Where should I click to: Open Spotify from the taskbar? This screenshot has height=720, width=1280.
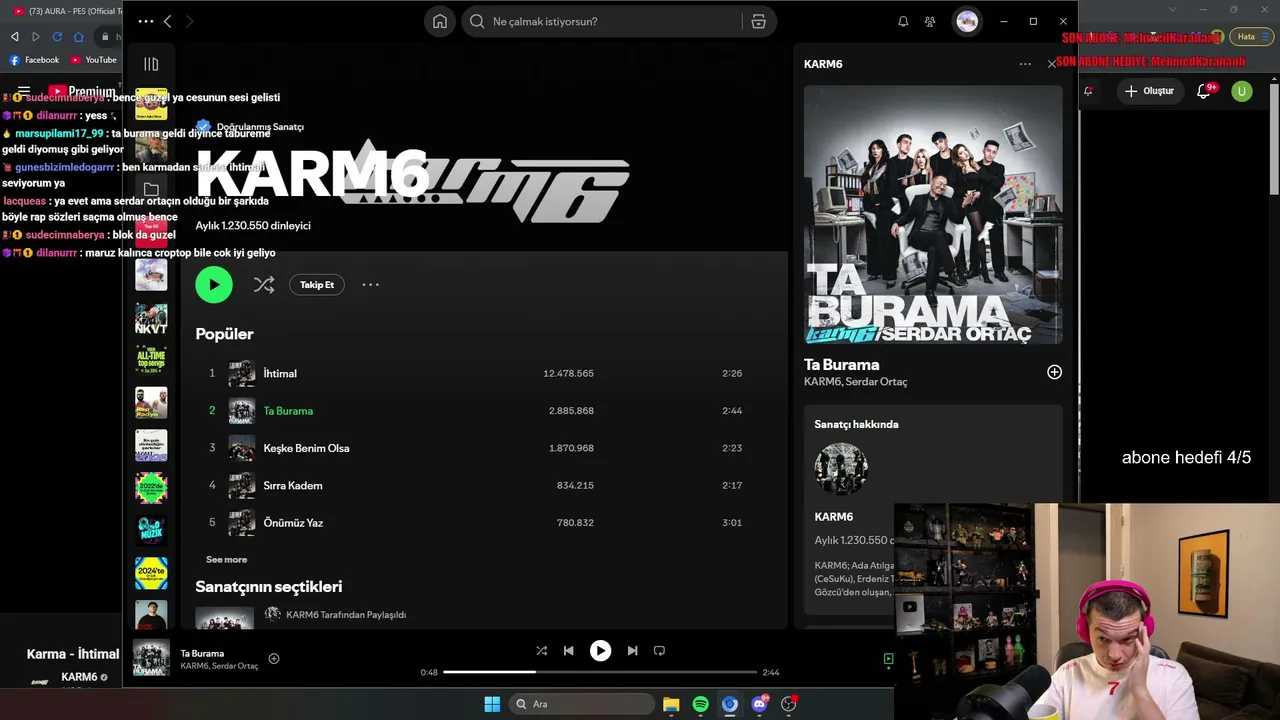700,704
